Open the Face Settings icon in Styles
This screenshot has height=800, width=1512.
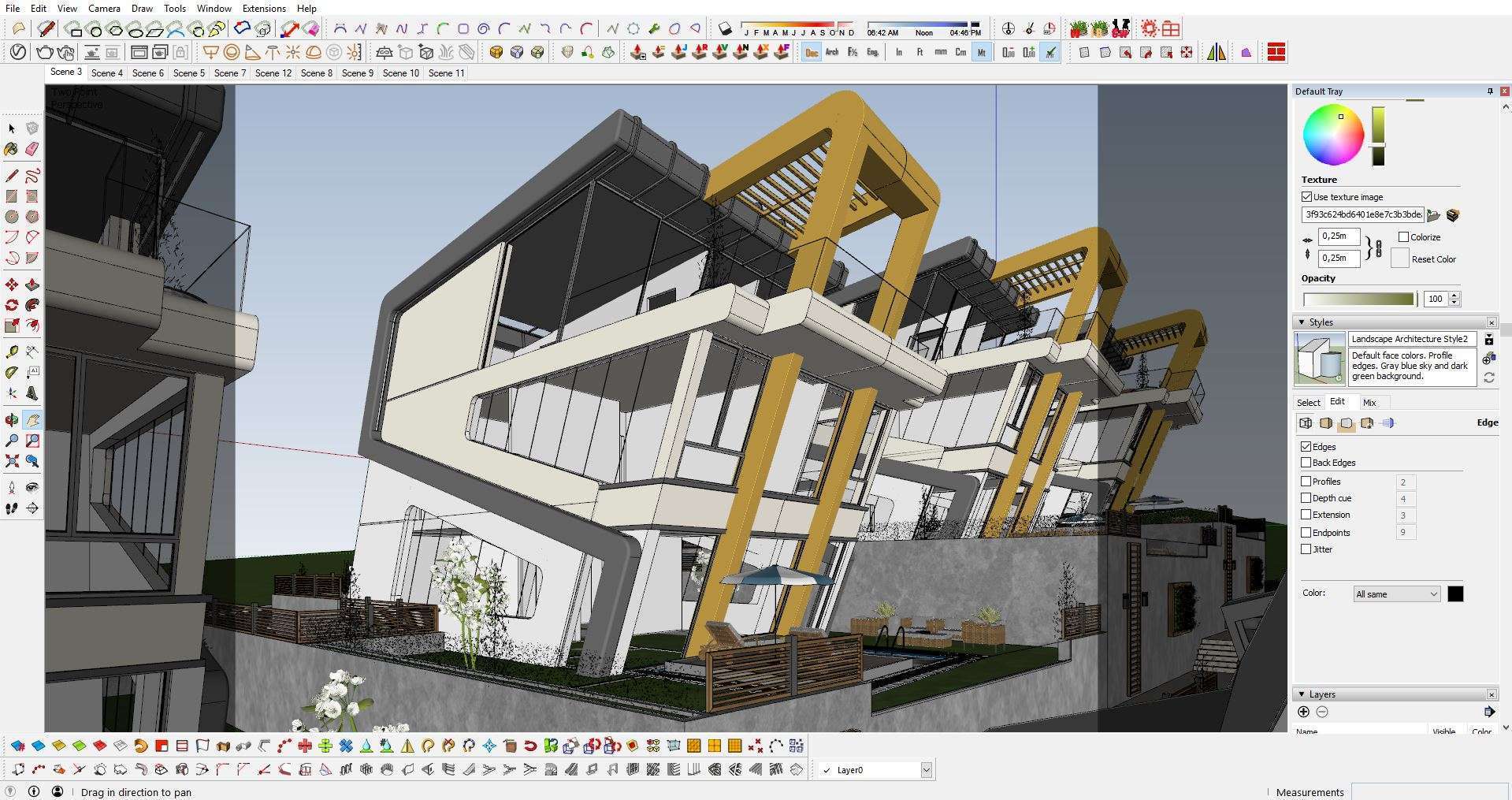tap(1326, 423)
